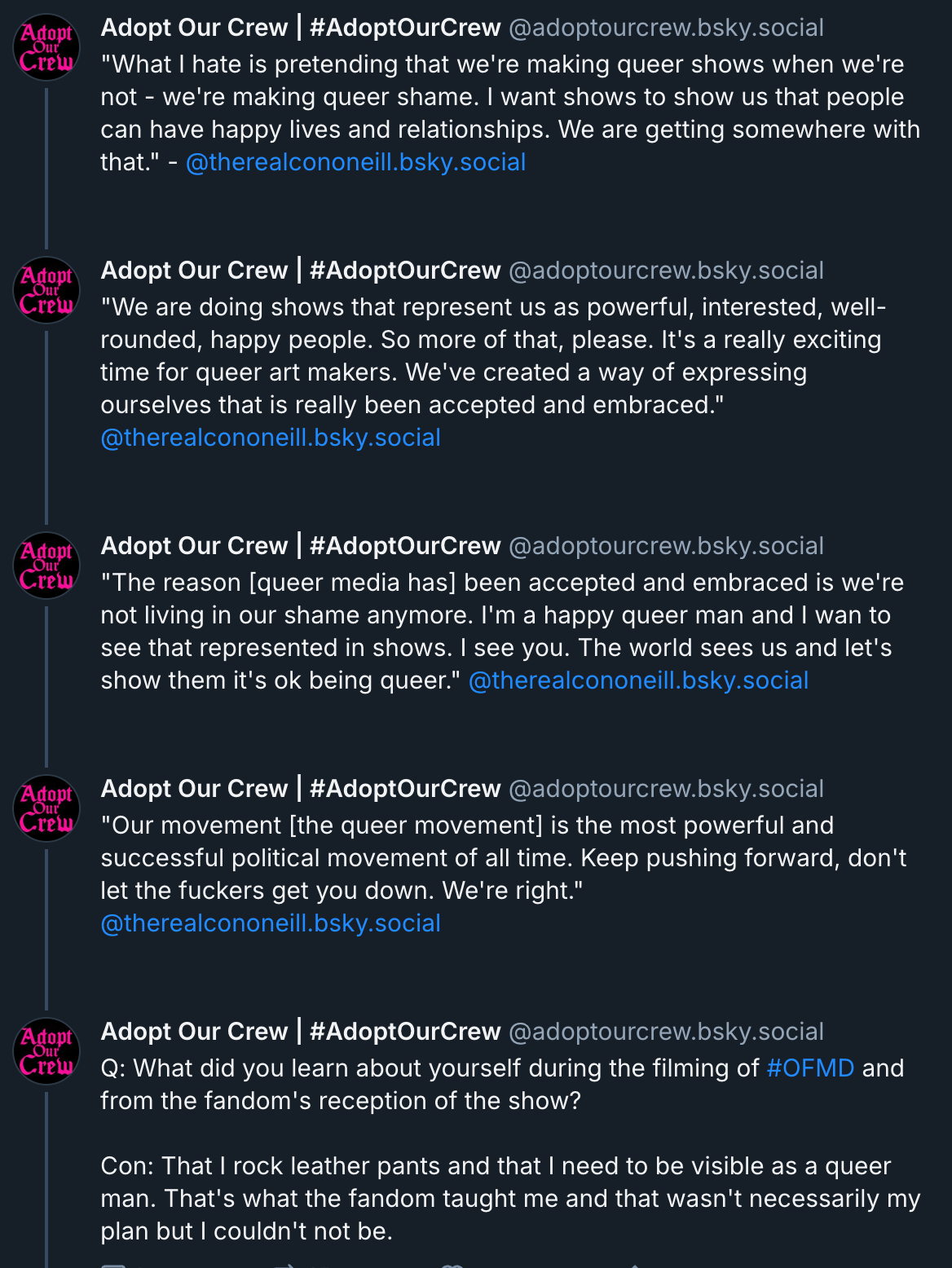Open @adoptourcrew.bsky.social handle above "The reason" post

[x=666, y=546]
